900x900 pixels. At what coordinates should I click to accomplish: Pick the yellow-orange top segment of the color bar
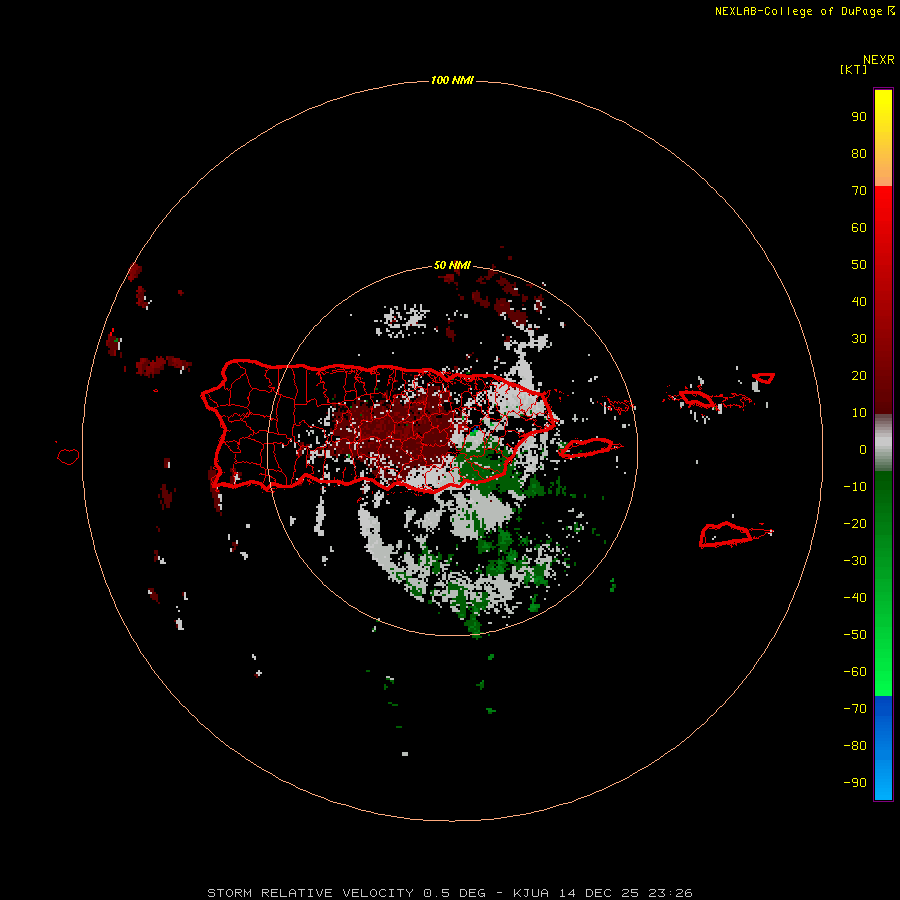[883, 138]
